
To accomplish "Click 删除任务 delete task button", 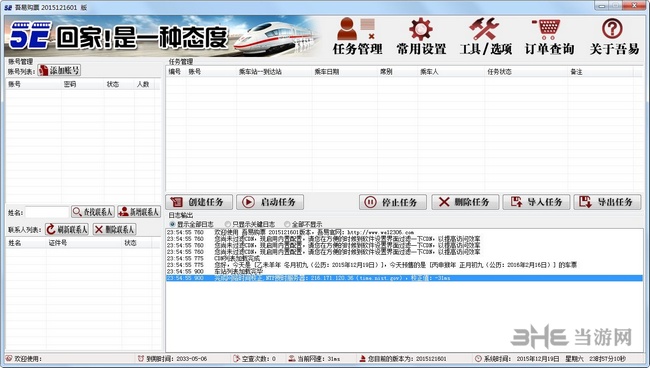I will coord(465,202).
